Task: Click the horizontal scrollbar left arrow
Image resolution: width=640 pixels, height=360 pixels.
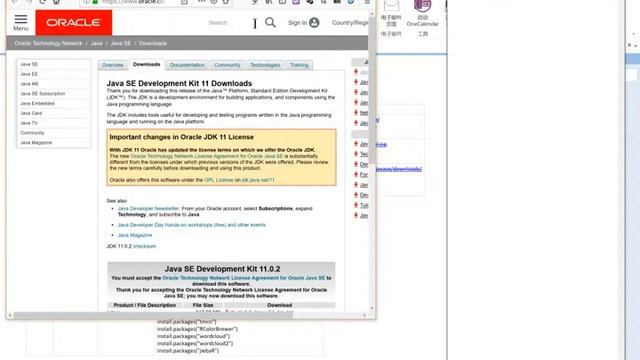Action: tap(10, 316)
